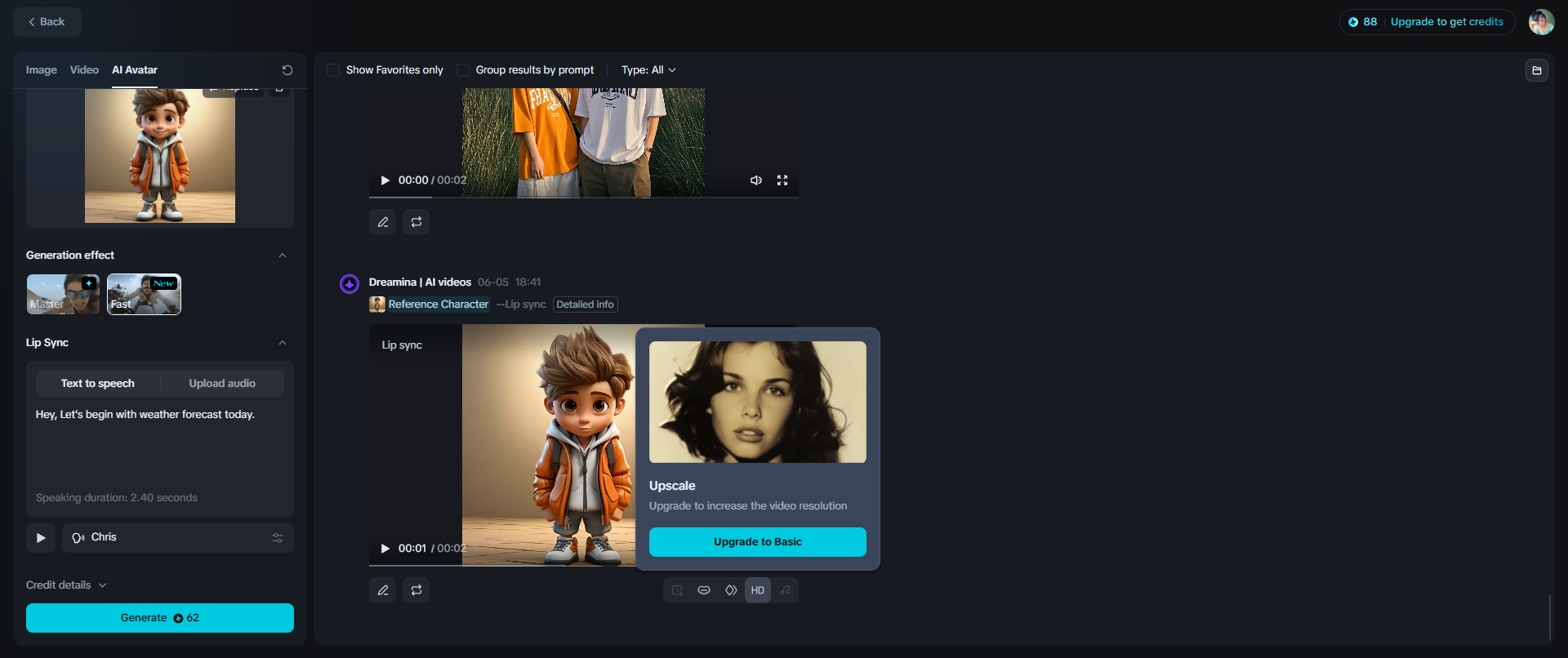Click the avatar character image in the left panel

point(160,156)
